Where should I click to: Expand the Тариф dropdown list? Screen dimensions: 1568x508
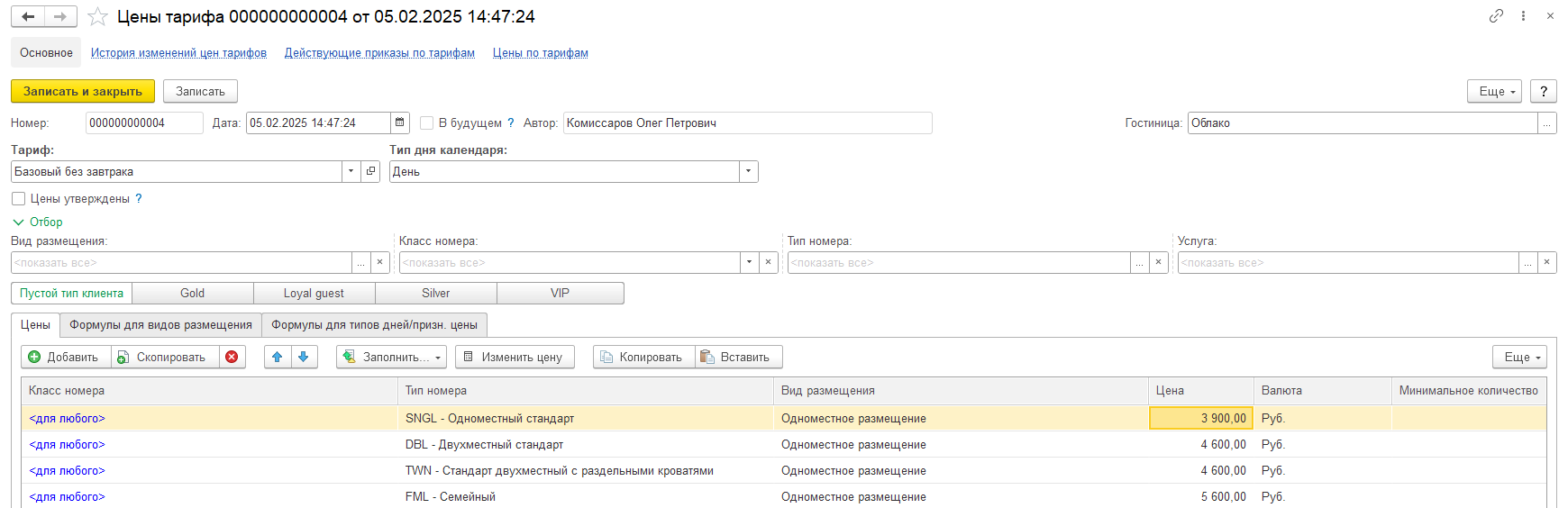click(x=351, y=172)
